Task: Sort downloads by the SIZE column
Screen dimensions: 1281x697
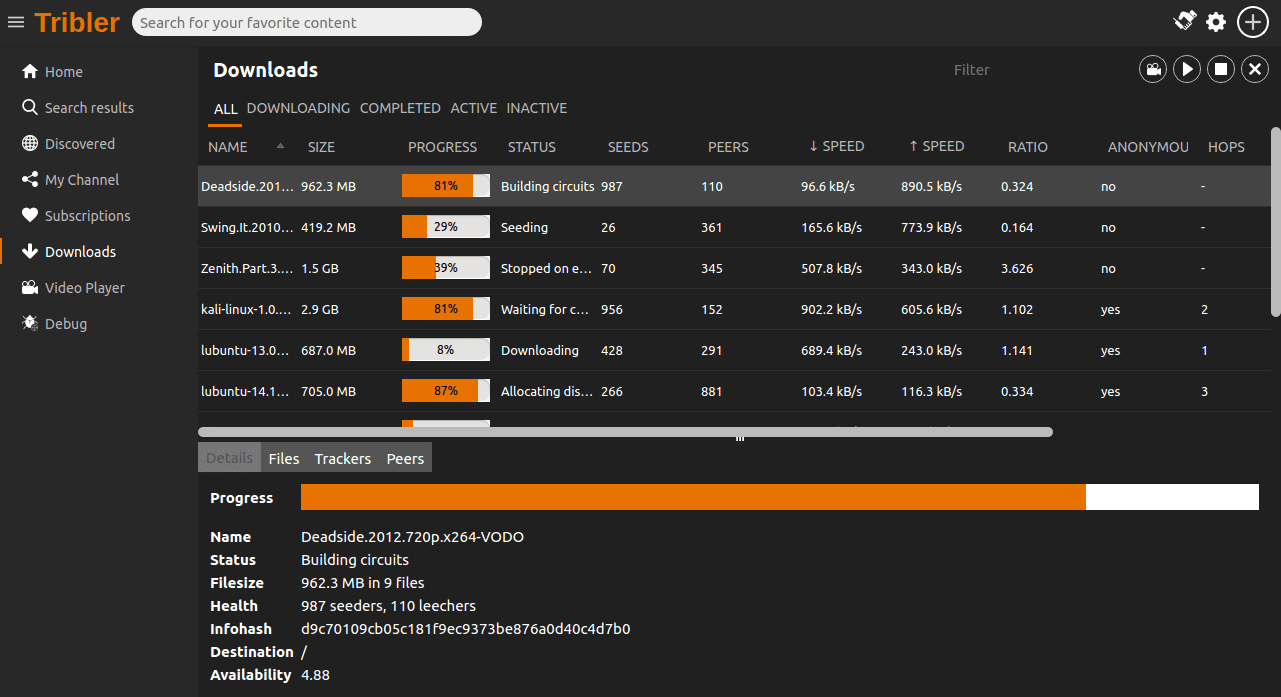Action: [348, 147]
